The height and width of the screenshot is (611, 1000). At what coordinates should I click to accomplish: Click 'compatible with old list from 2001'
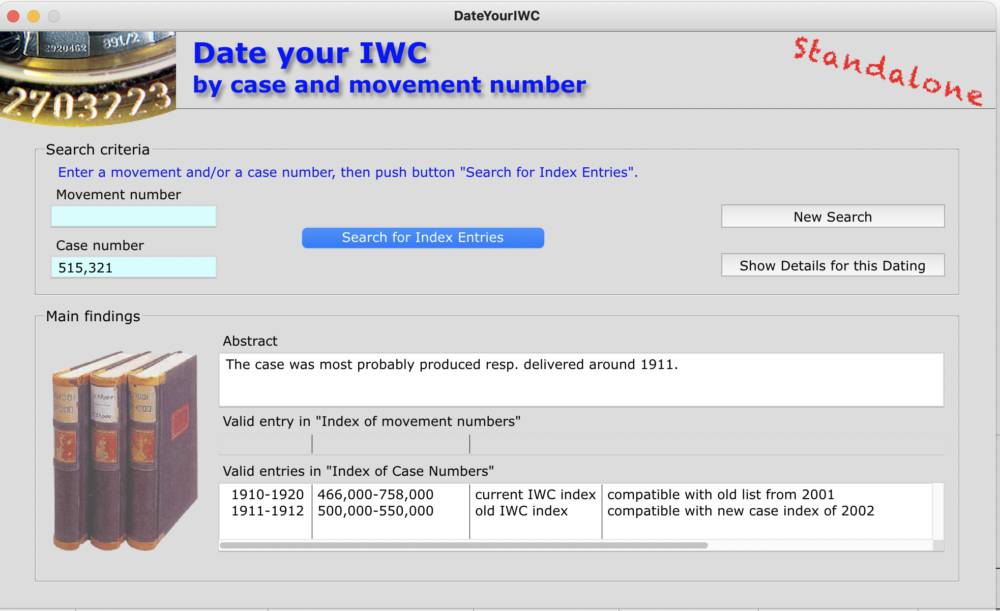tap(721, 494)
